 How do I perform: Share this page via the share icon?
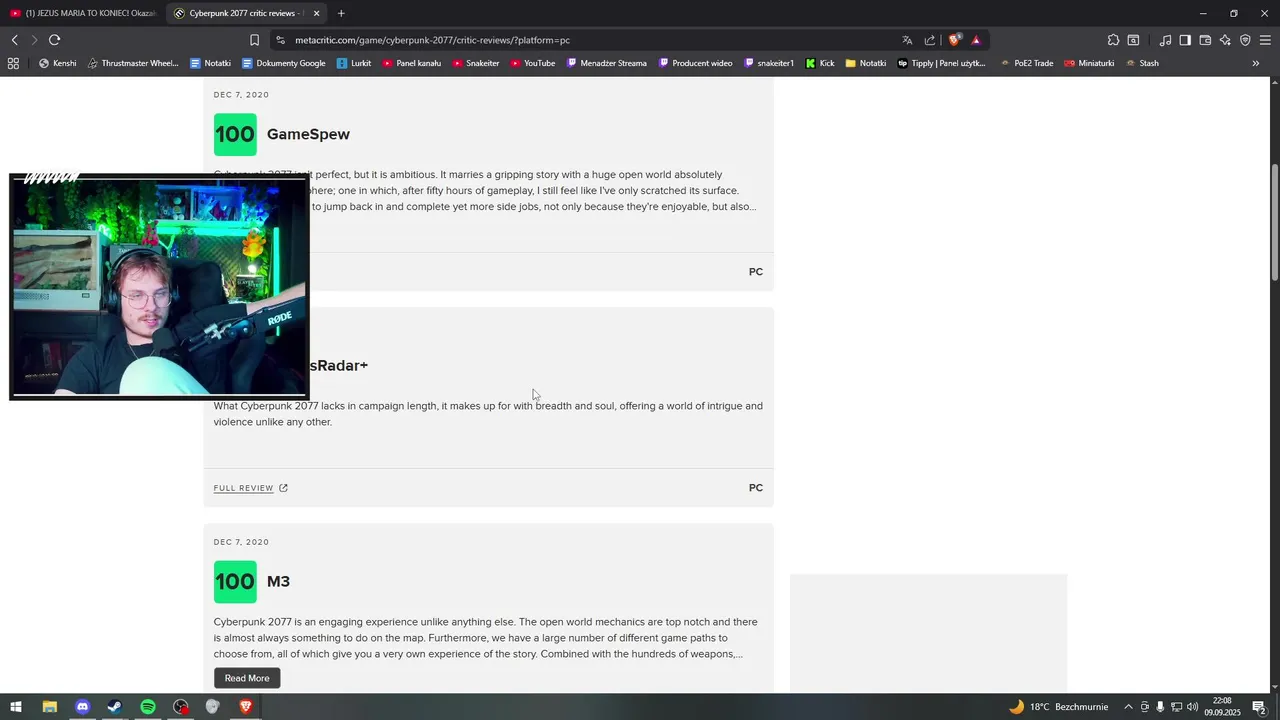tap(930, 40)
